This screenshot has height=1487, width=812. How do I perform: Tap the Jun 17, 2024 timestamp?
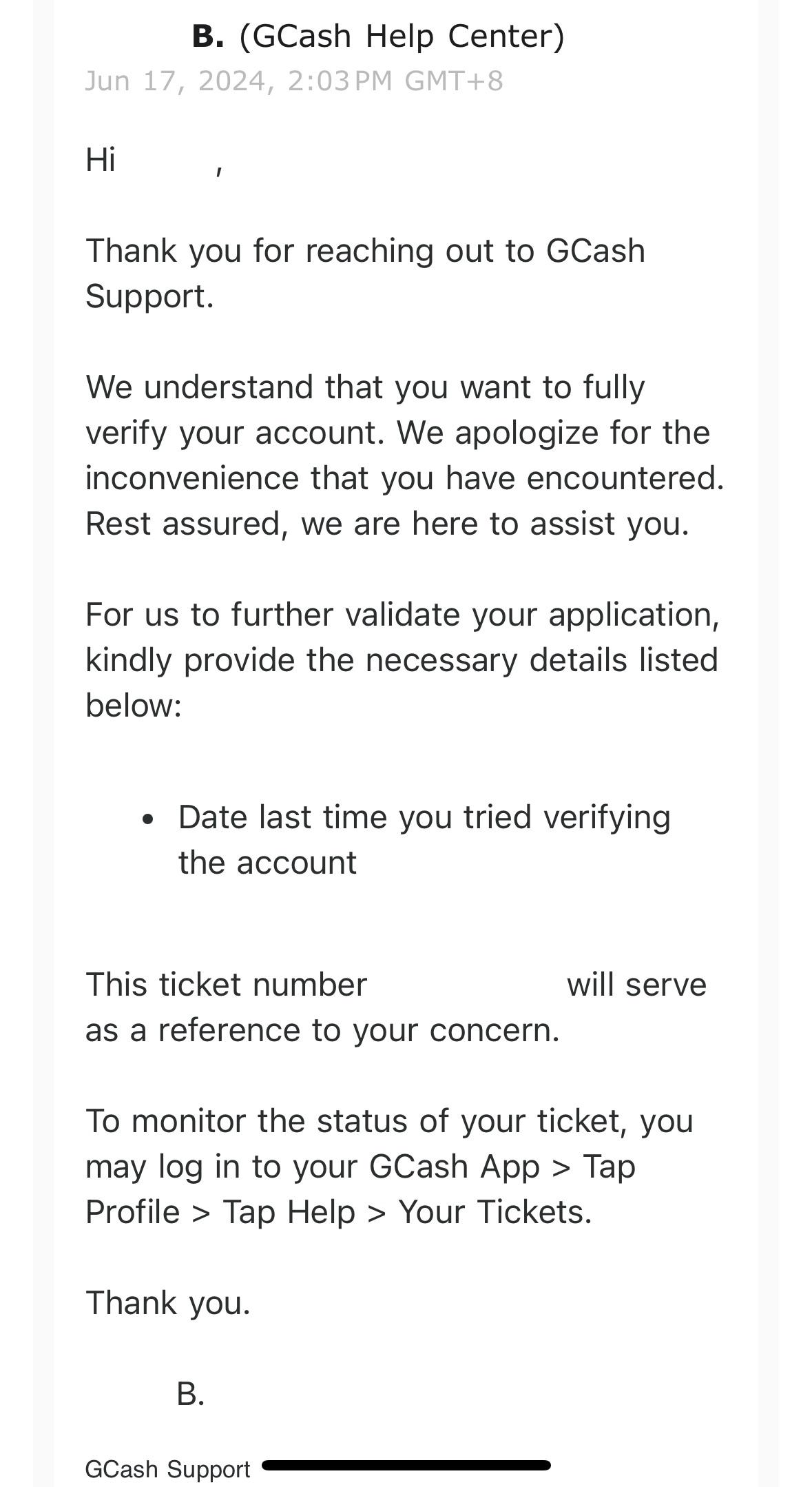coord(294,81)
